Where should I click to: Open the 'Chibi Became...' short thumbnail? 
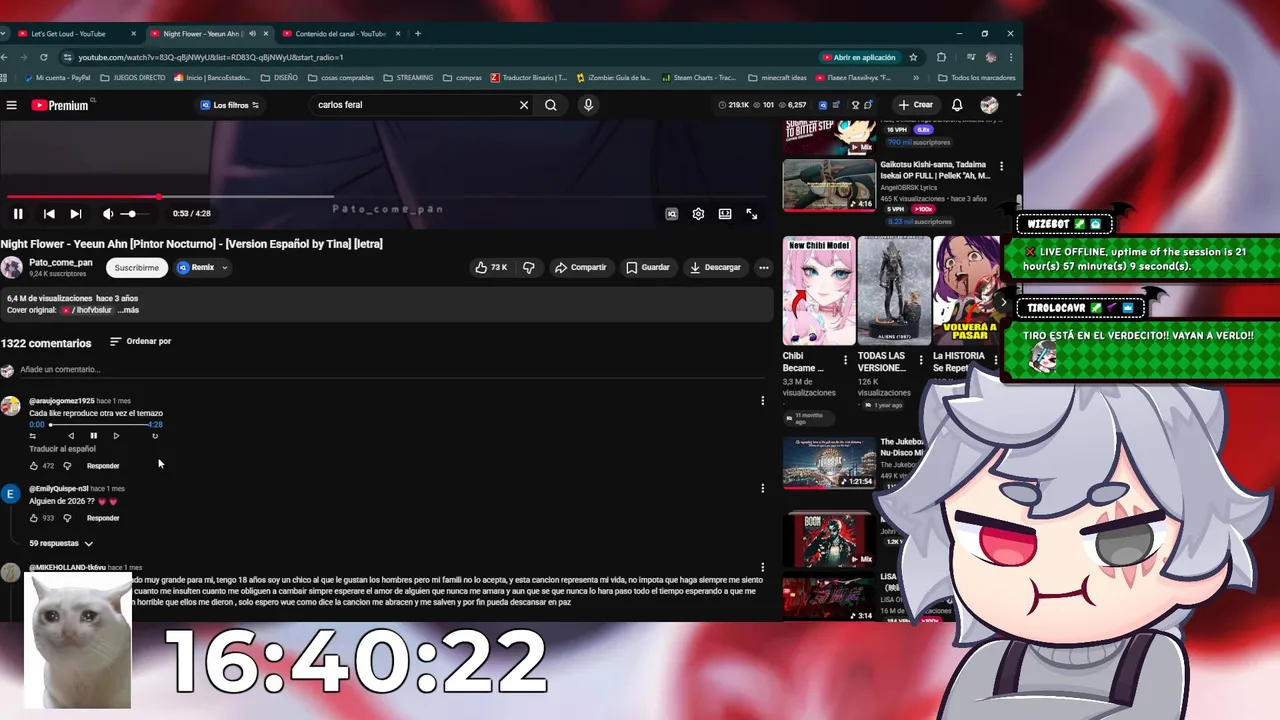pyautogui.click(x=819, y=291)
